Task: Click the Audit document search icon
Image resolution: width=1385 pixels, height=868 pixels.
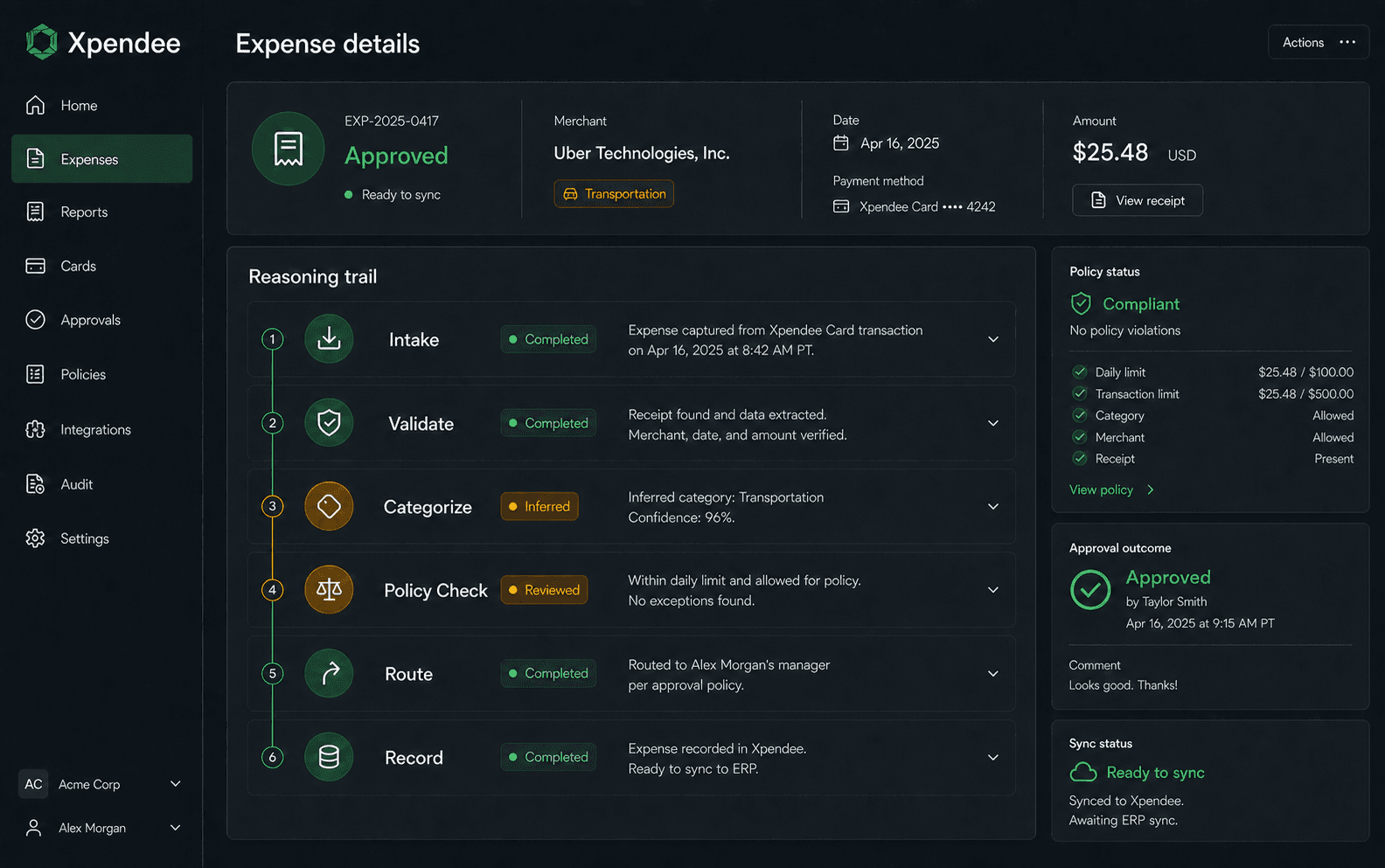Action: tap(35, 484)
